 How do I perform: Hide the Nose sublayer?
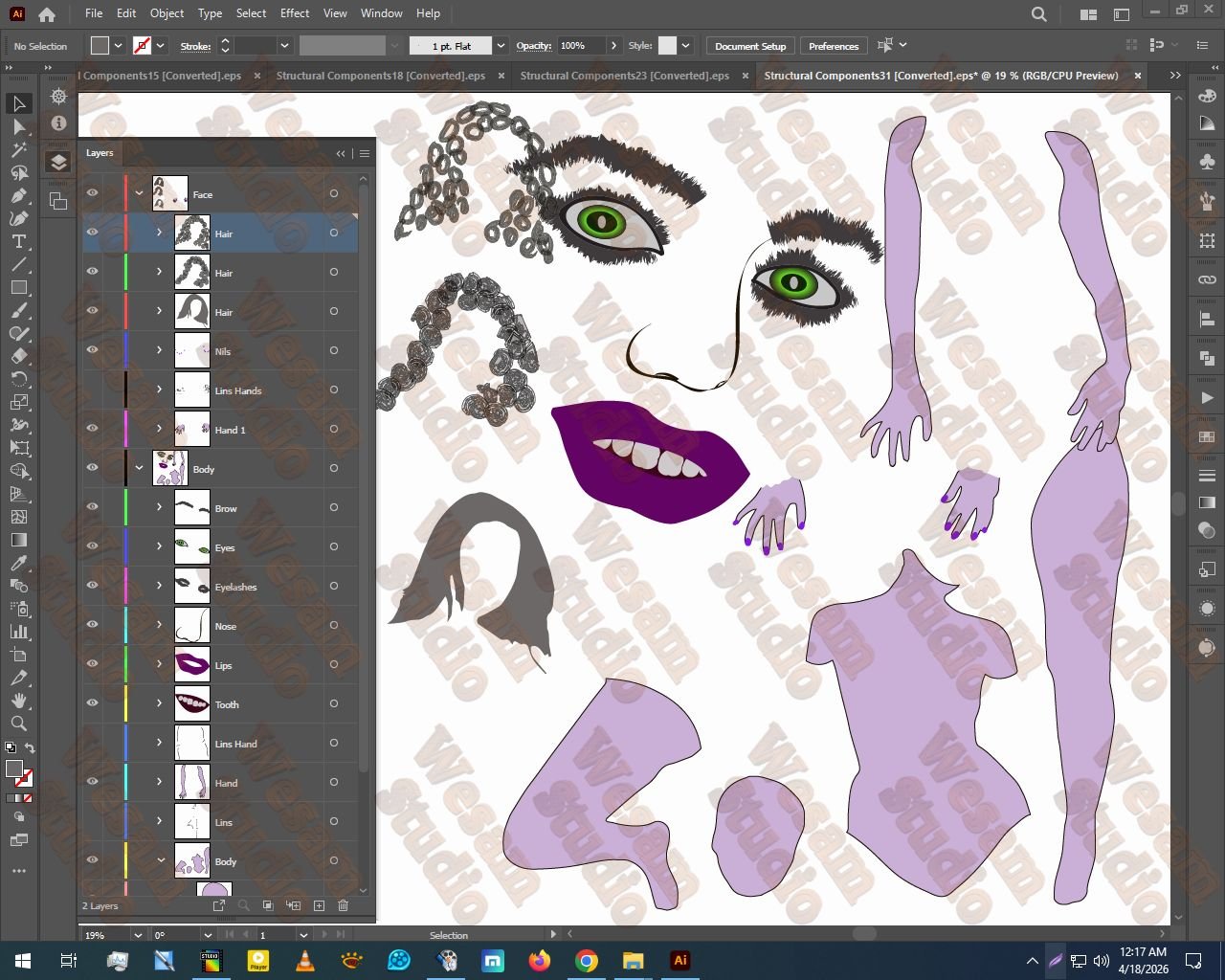(x=93, y=625)
